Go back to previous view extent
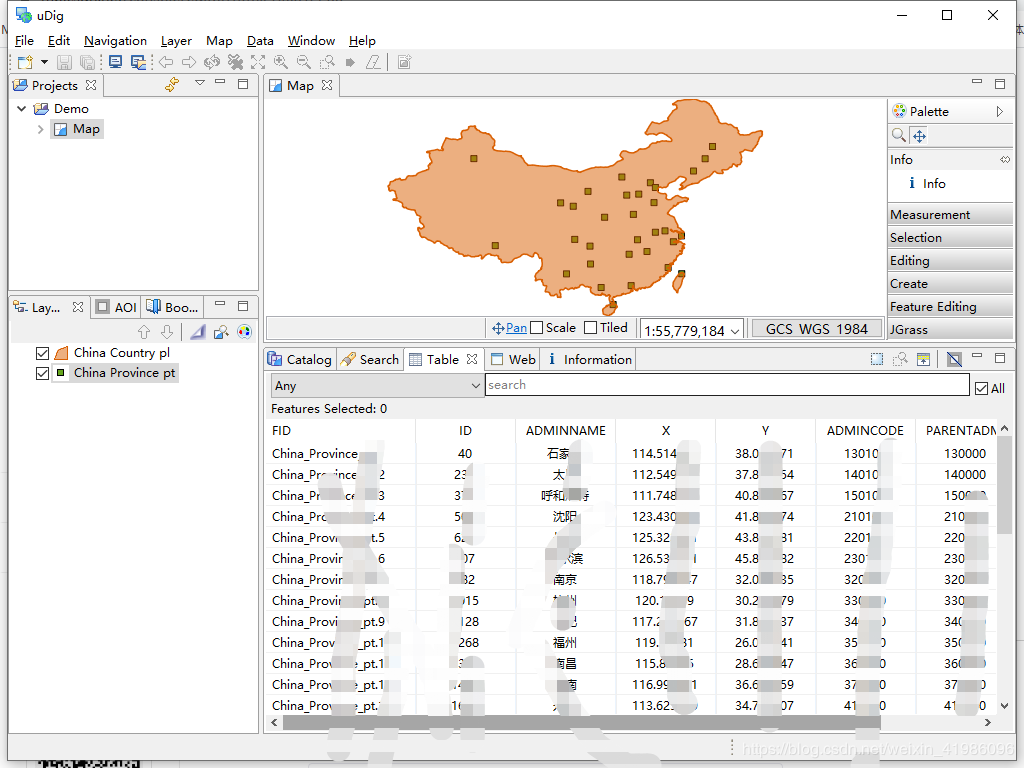 point(167,62)
